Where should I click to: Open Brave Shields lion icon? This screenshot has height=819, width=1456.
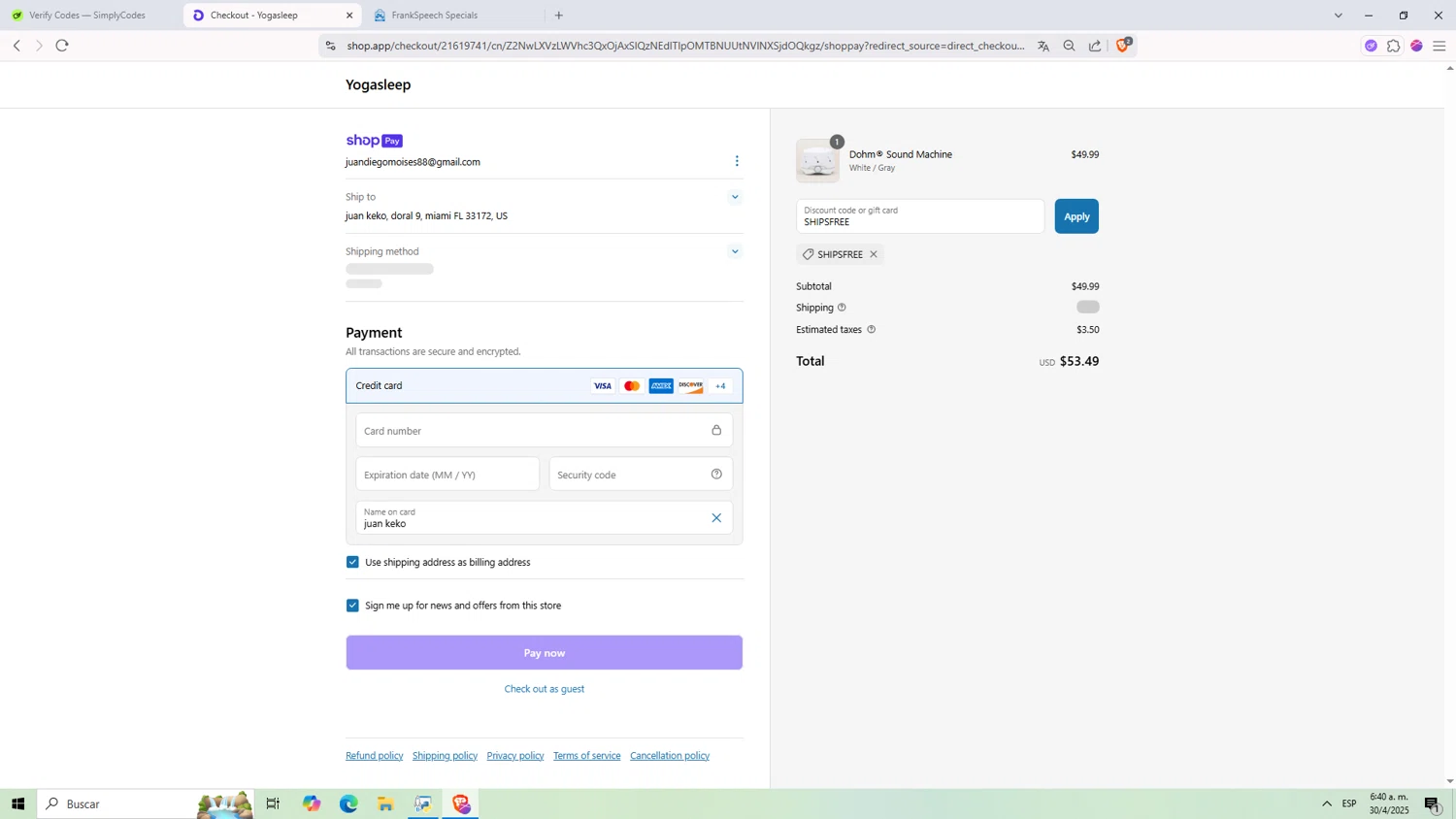(x=1123, y=45)
